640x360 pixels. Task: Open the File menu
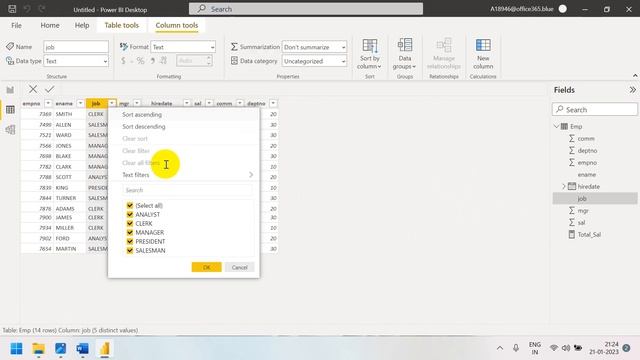pyautogui.click(x=16, y=25)
